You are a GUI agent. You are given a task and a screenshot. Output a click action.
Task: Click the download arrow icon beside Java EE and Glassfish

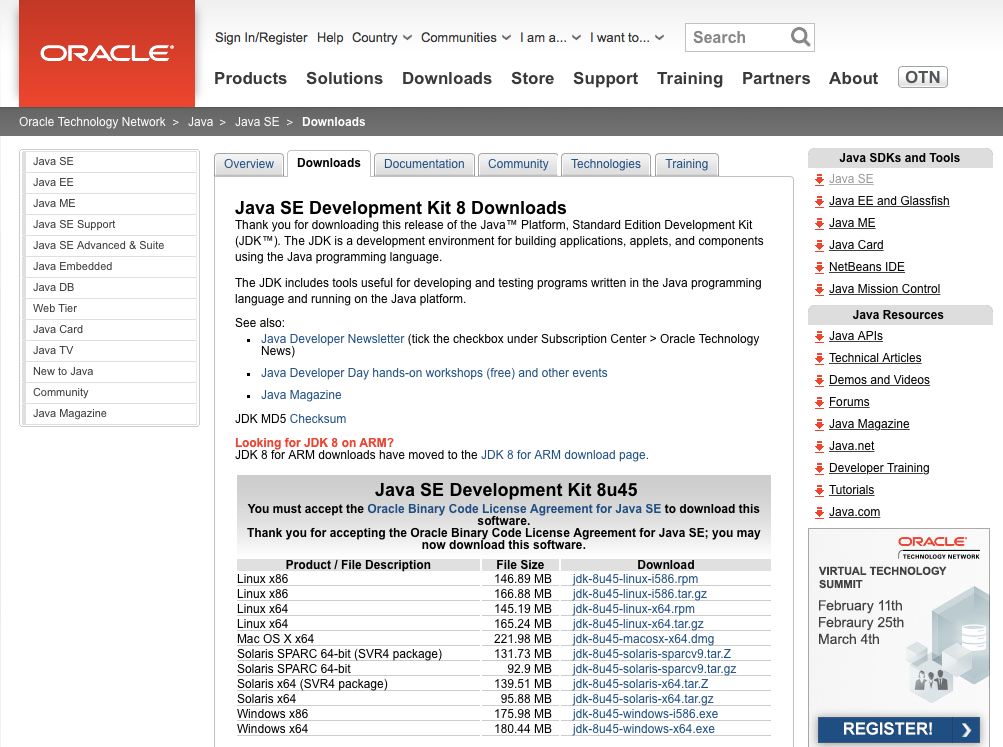coord(819,201)
